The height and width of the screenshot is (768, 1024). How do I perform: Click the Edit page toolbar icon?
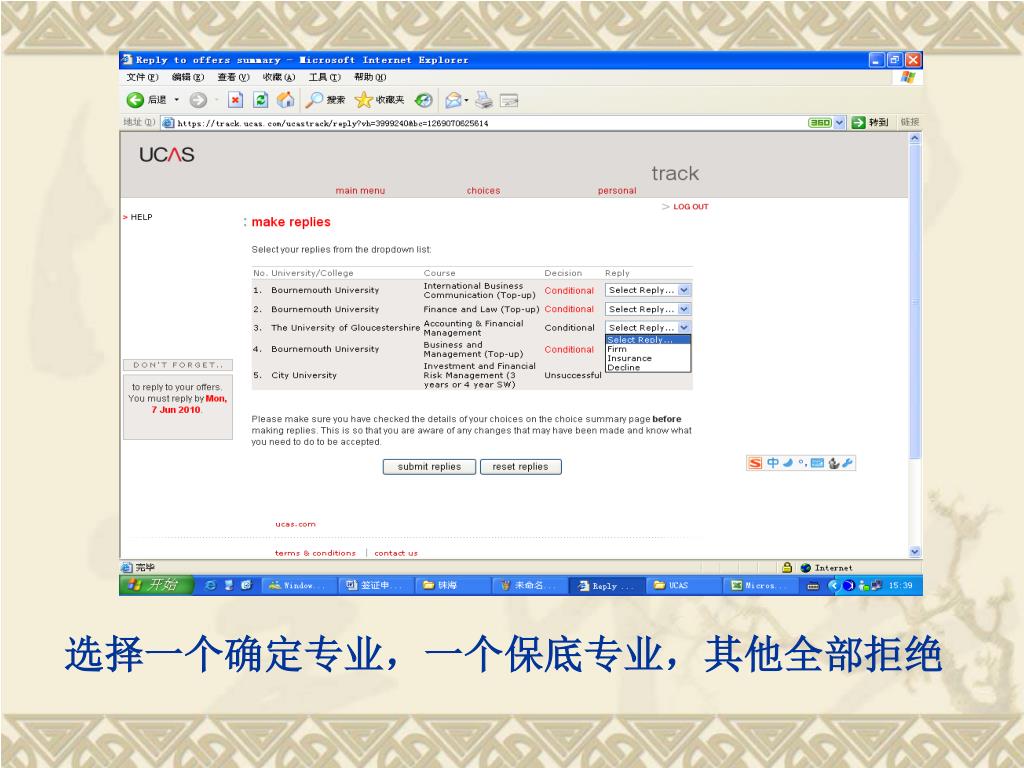pos(509,100)
